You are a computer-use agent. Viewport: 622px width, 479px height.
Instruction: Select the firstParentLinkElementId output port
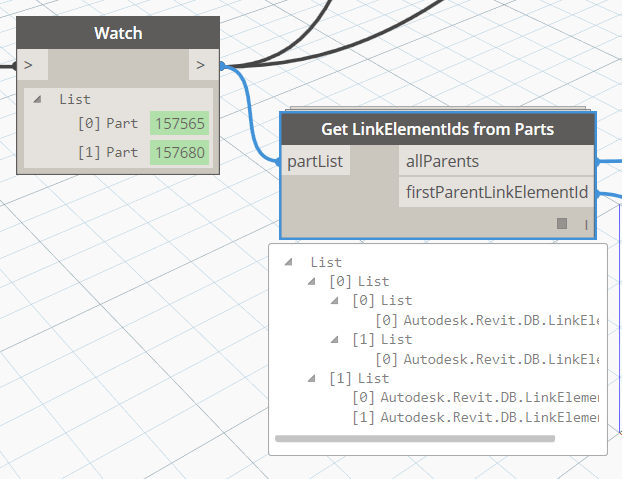coord(496,192)
